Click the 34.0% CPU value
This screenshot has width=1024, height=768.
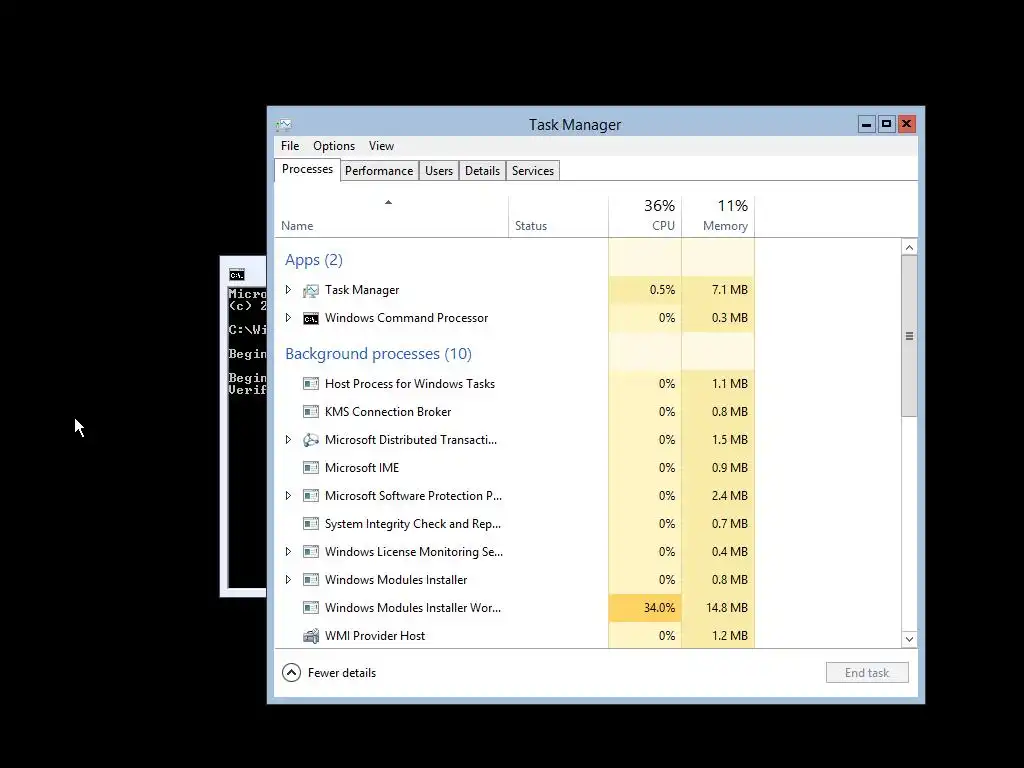click(659, 608)
